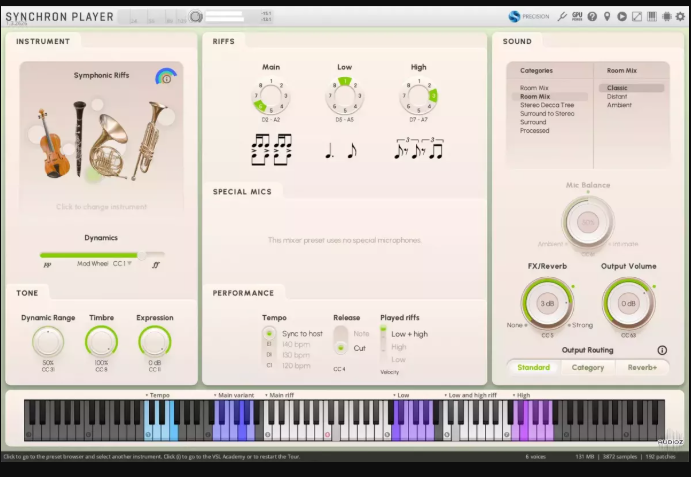Click the '6 voices' status text
This screenshot has width=691, height=477.
535,457
